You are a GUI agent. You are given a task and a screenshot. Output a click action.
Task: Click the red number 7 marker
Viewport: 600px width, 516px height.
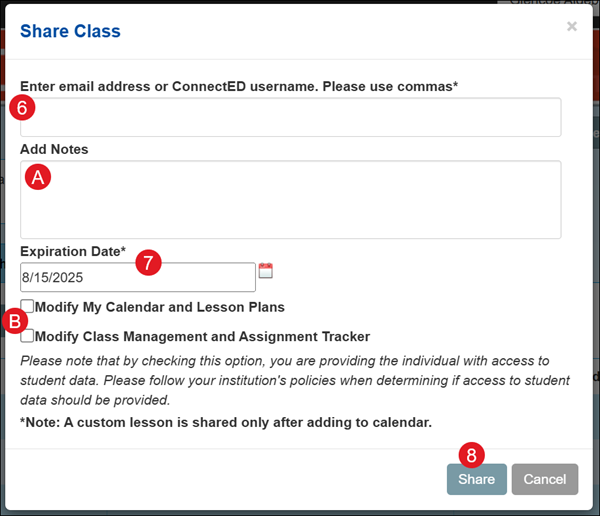pyautogui.click(x=147, y=262)
